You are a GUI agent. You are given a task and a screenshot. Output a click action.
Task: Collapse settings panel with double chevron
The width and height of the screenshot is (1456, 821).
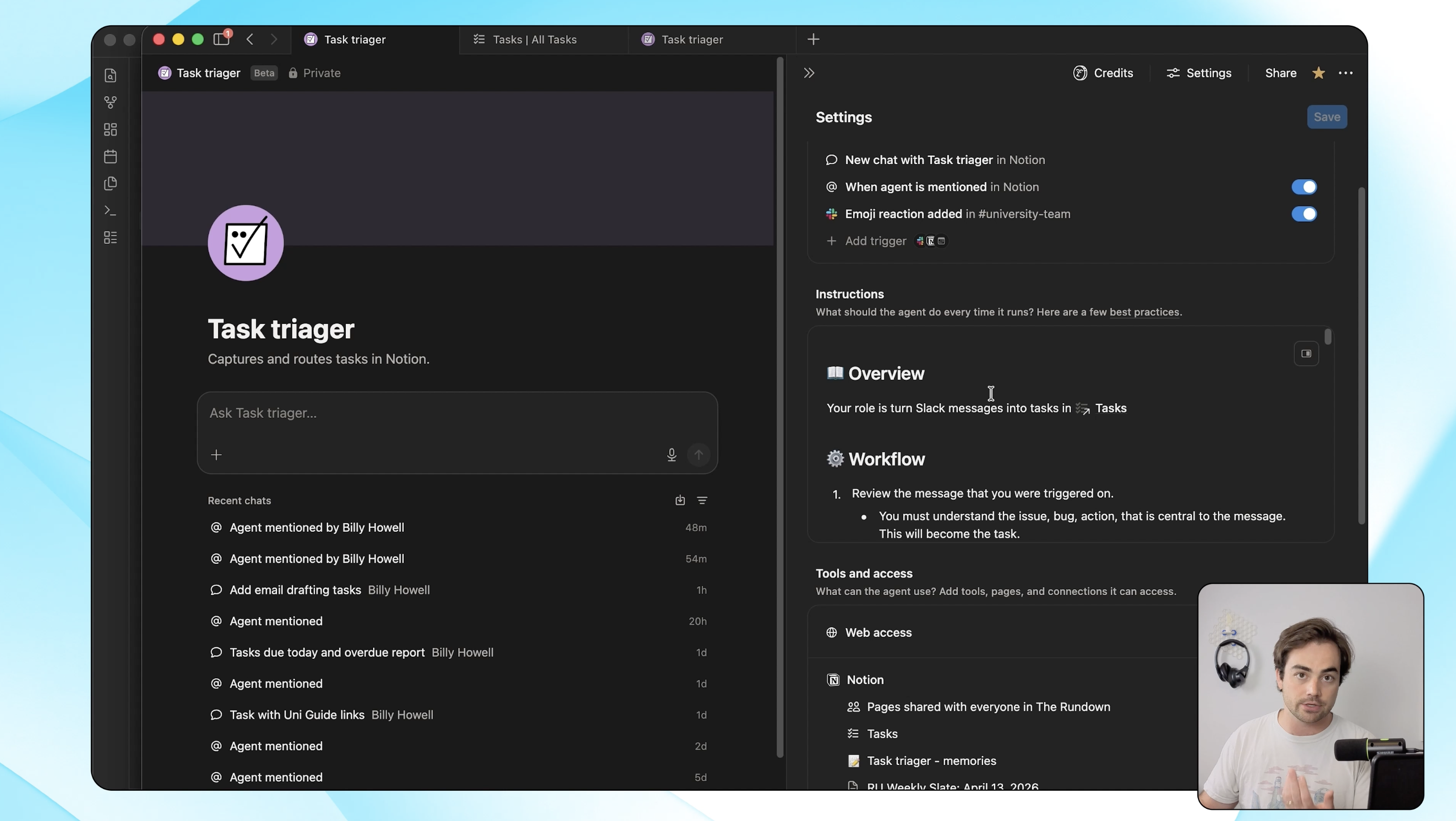click(x=809, y=73)
